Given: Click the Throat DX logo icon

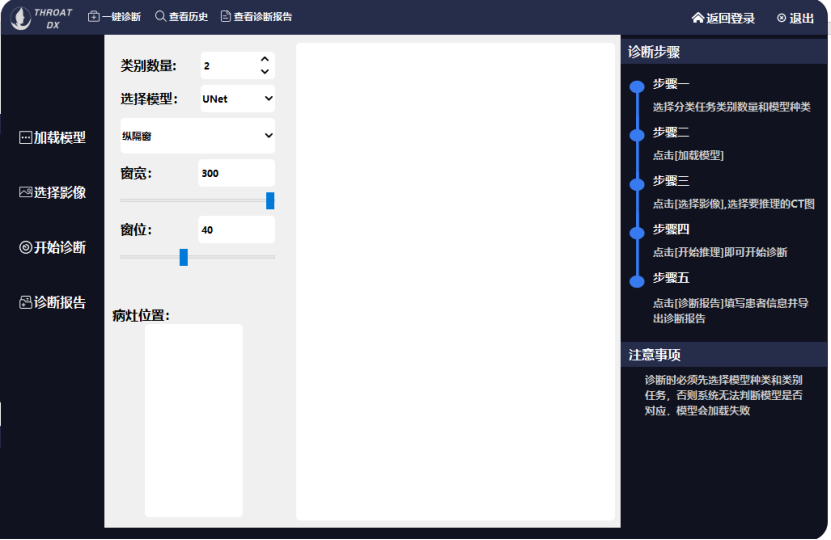Looking at the screenshot, I should pos(21,18).
